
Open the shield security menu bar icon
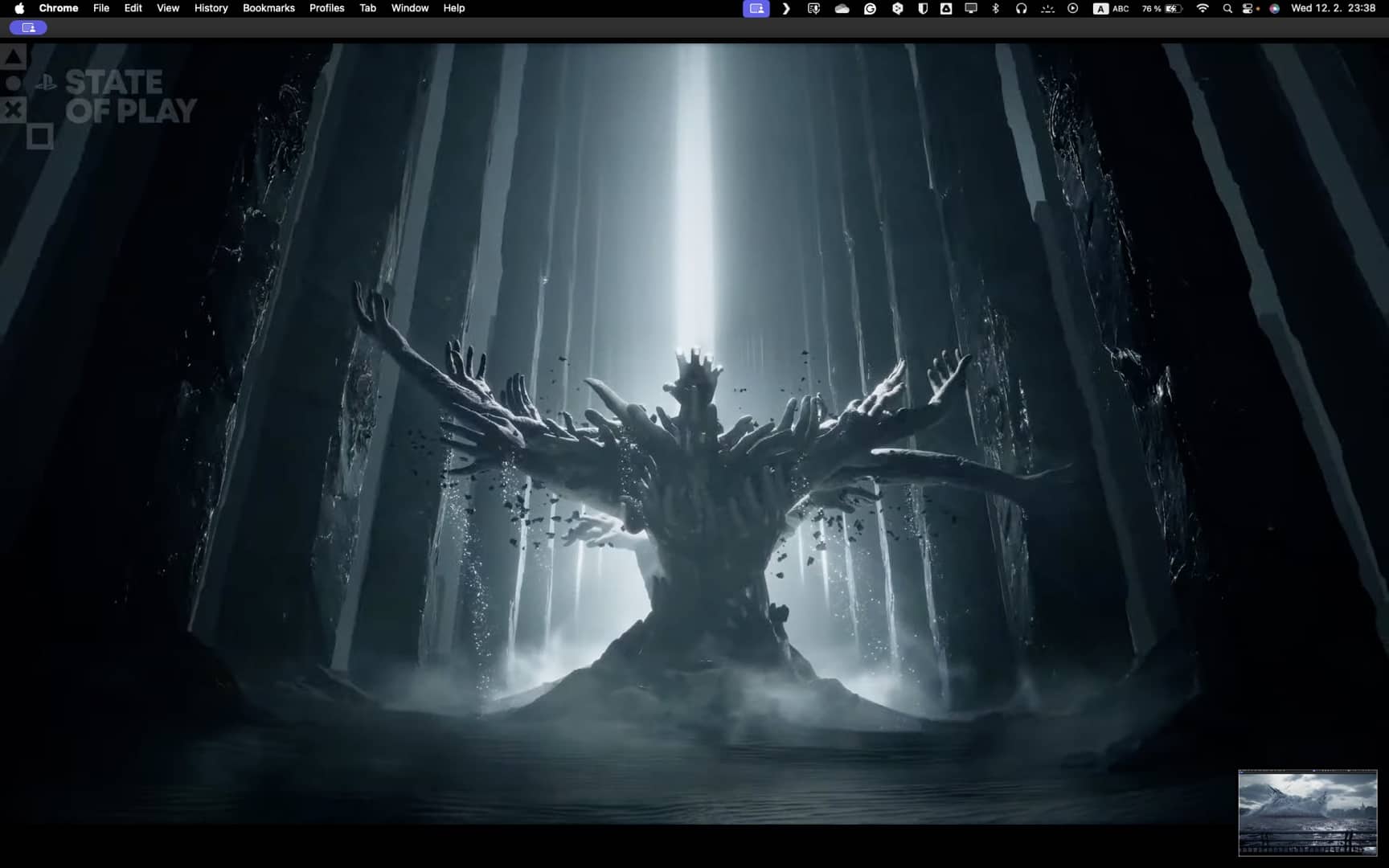tap(923, 9)
